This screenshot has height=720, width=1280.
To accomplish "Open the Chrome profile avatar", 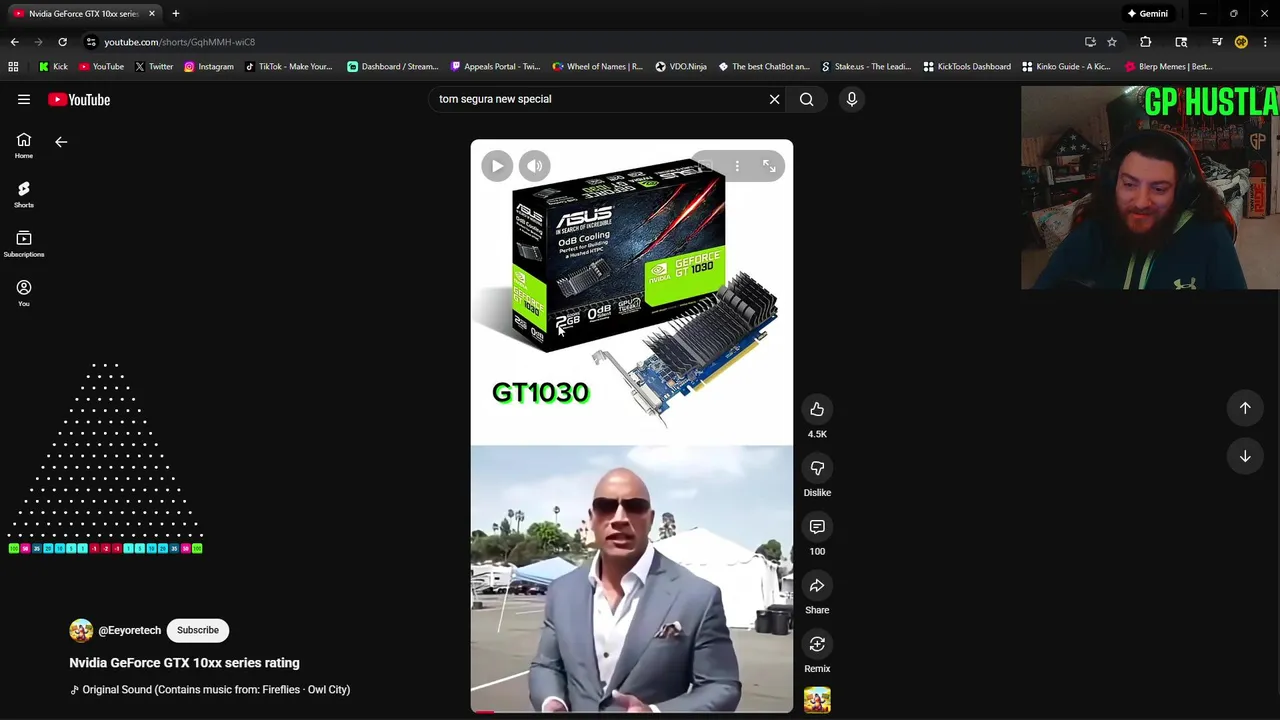I will (1241, 42).
